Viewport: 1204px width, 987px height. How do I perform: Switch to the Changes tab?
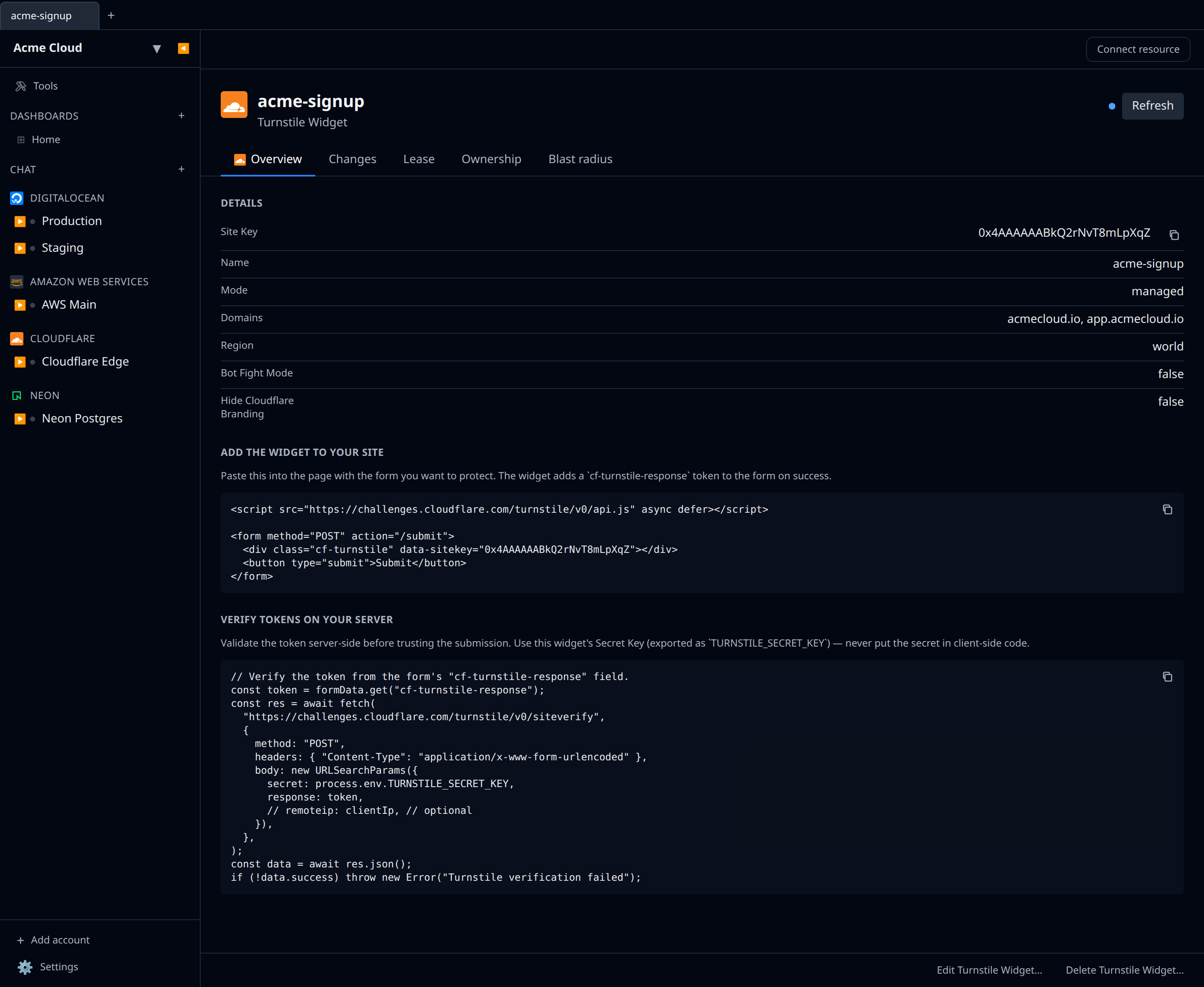click(x=352, y=159)
